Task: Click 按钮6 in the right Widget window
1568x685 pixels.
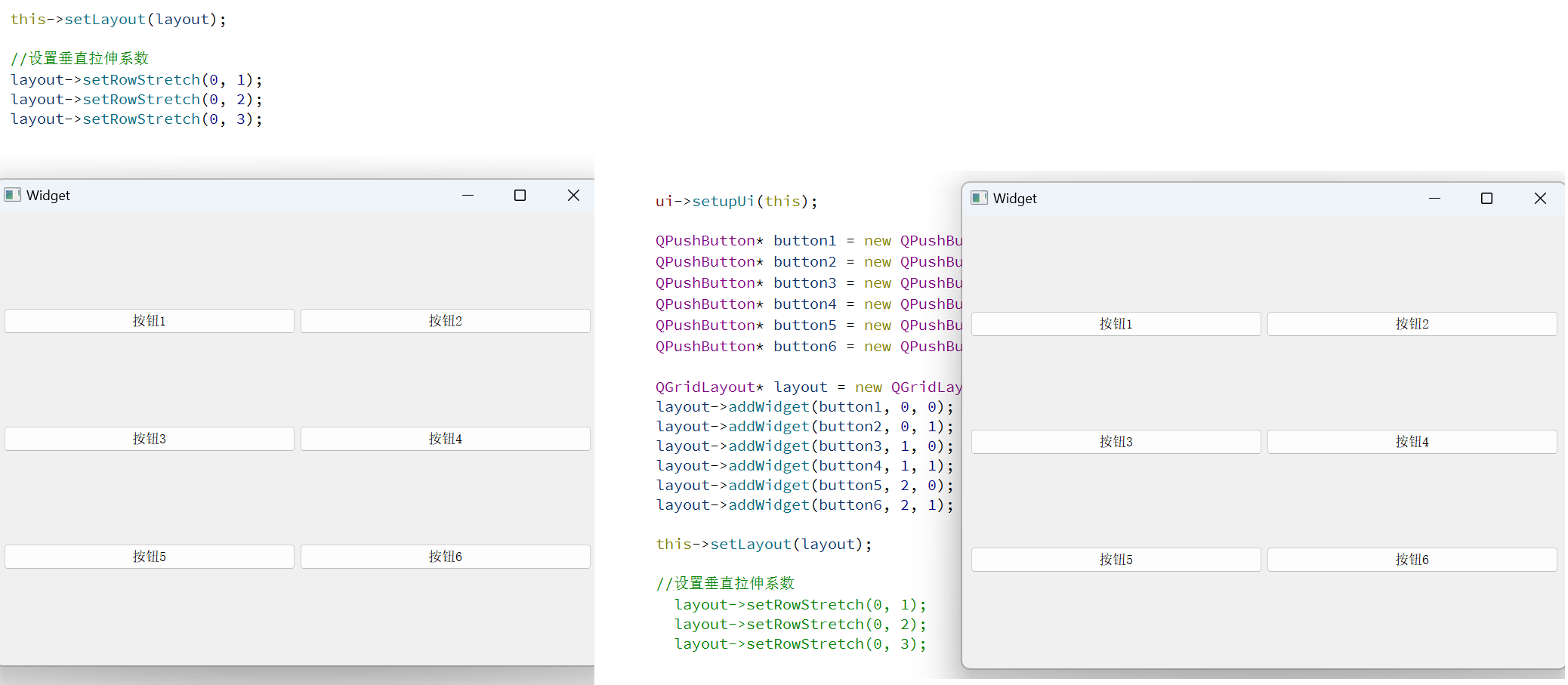Action: click(1412, 560)
